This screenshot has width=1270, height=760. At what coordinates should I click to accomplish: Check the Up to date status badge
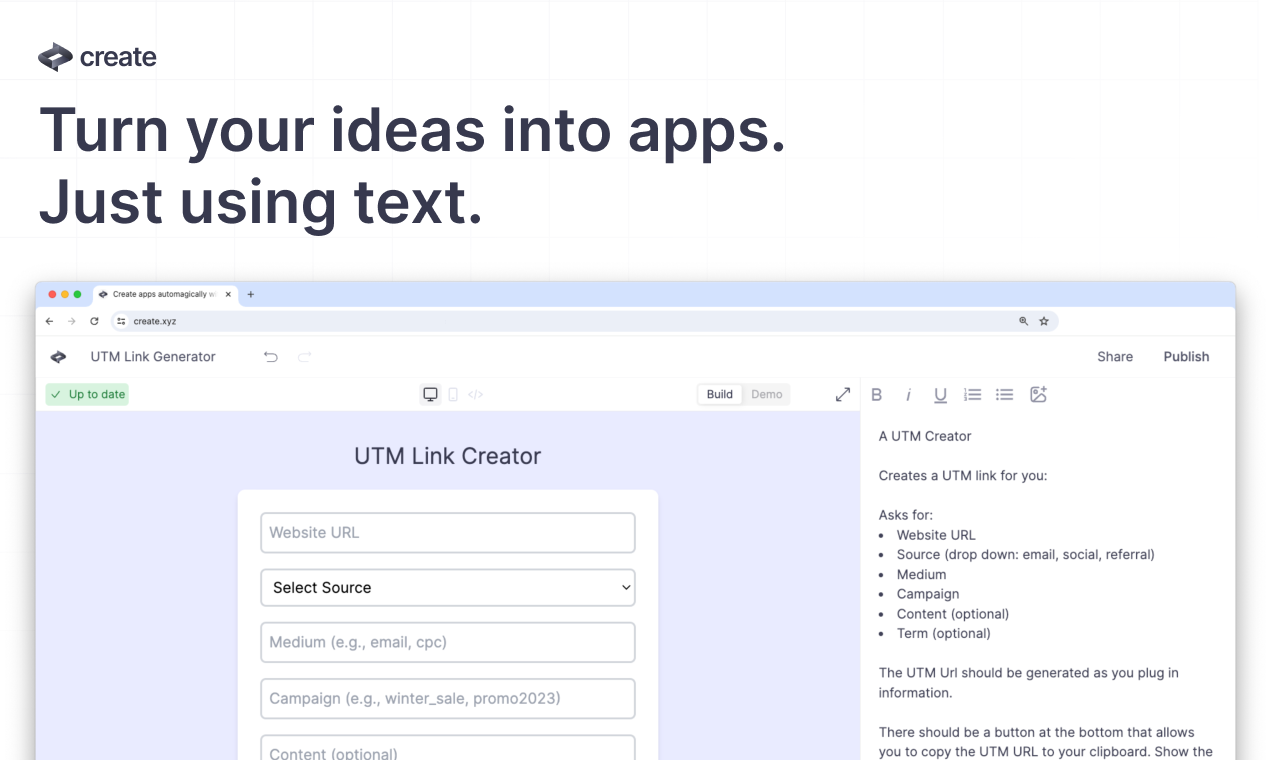click(86, 394)
